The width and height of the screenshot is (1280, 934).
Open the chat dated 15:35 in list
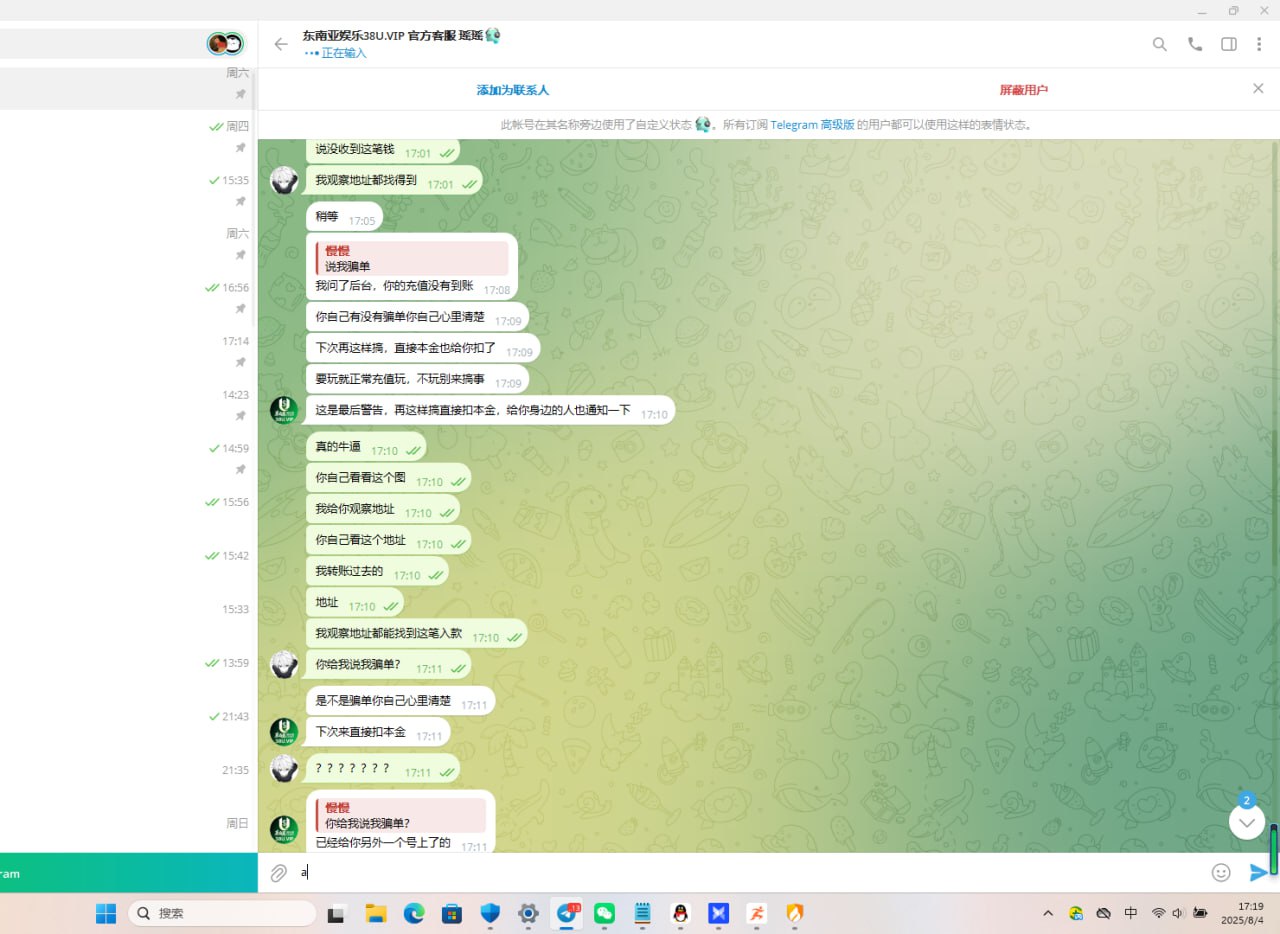point(128,190)
